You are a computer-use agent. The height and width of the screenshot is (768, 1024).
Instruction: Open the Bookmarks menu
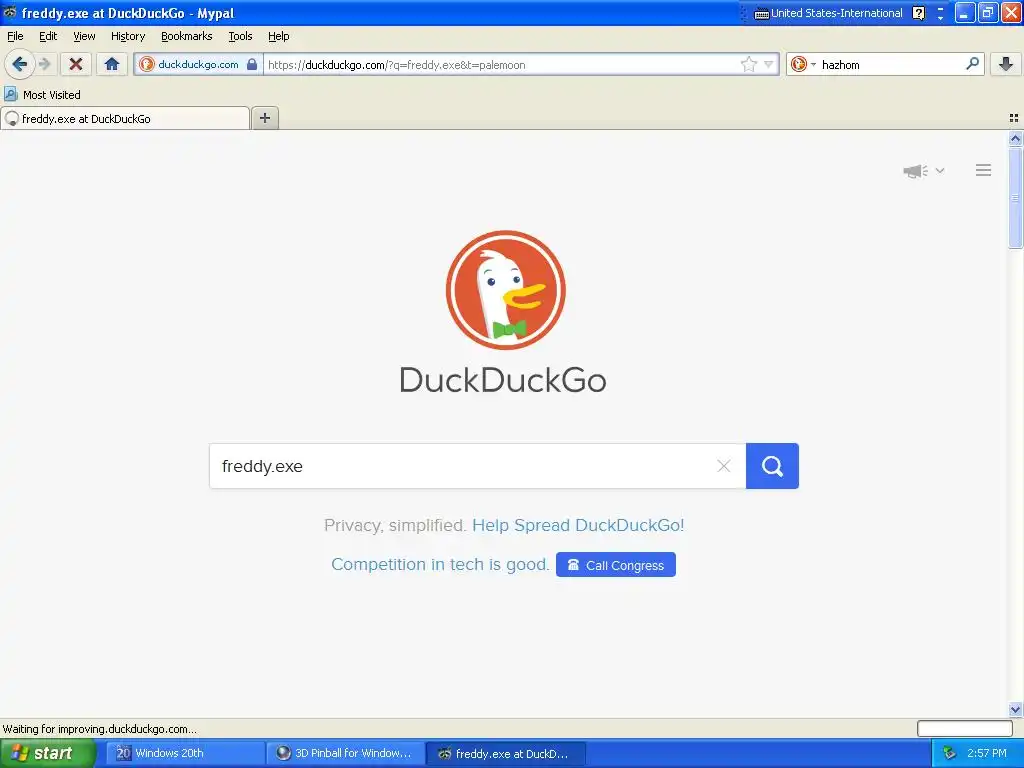(187, 36)
